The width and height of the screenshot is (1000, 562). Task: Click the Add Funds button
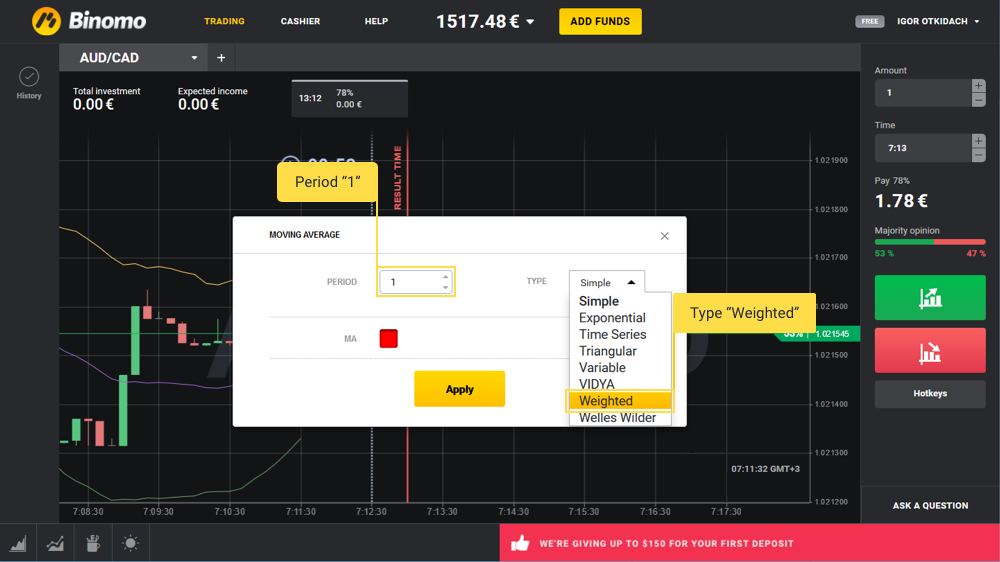coord(600,22)
